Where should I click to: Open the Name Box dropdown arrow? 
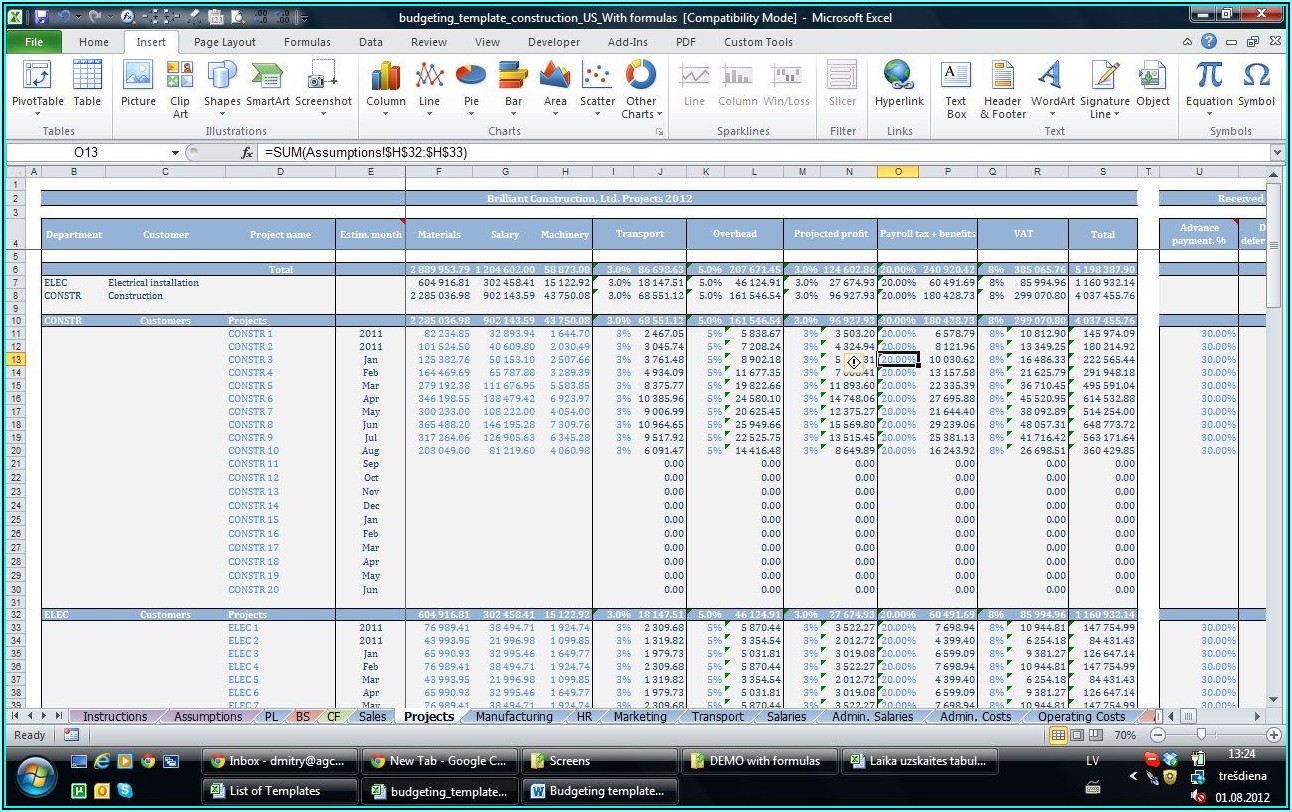[x=175, y=153]
